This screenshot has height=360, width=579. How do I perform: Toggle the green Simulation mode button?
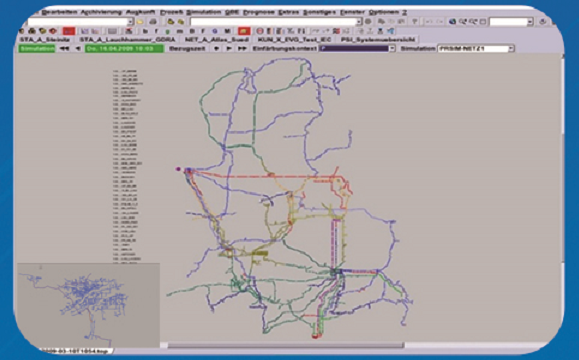pyautogui.click(x=37, y=49)
